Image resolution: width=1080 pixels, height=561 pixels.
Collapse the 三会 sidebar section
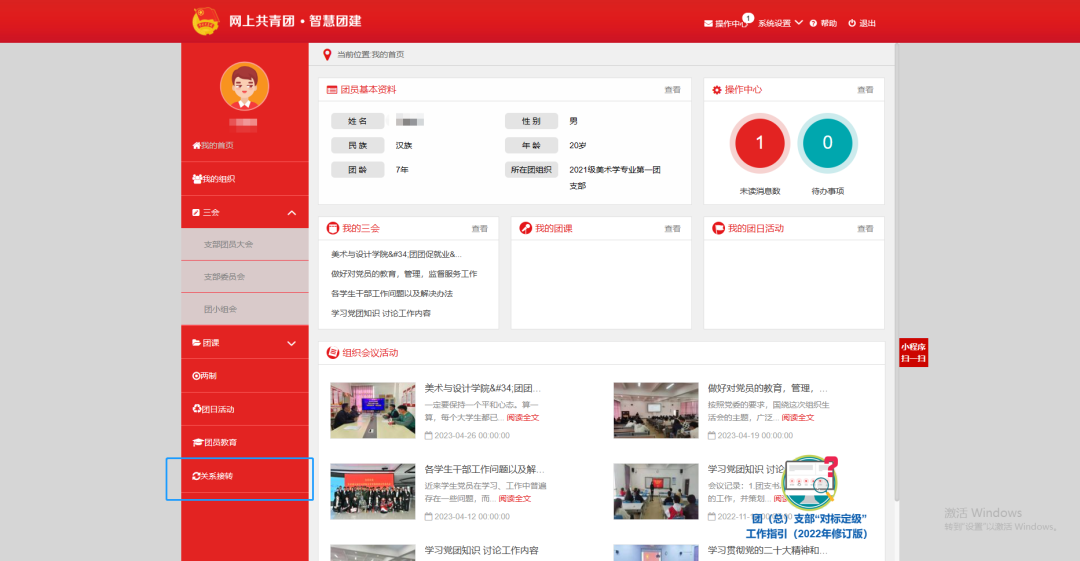[291, 213]
